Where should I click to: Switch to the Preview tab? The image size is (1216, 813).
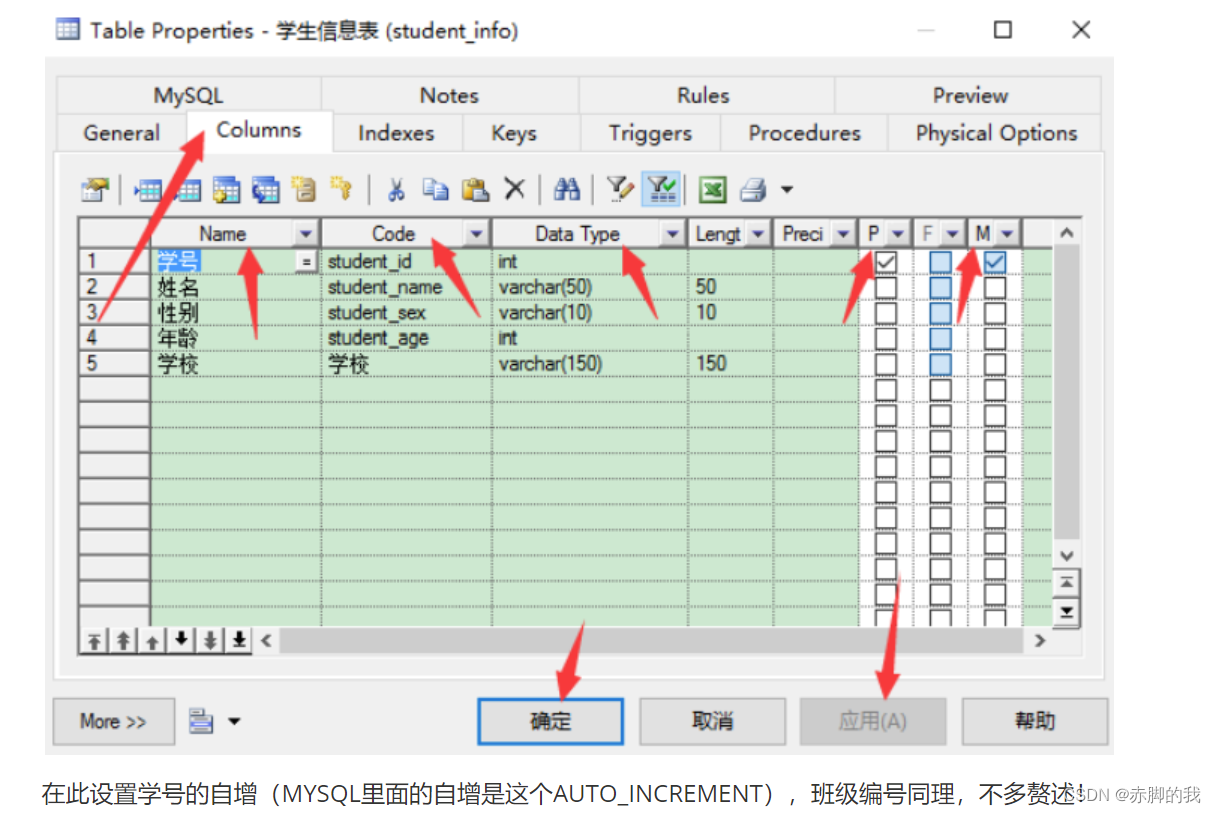(969, 96)
